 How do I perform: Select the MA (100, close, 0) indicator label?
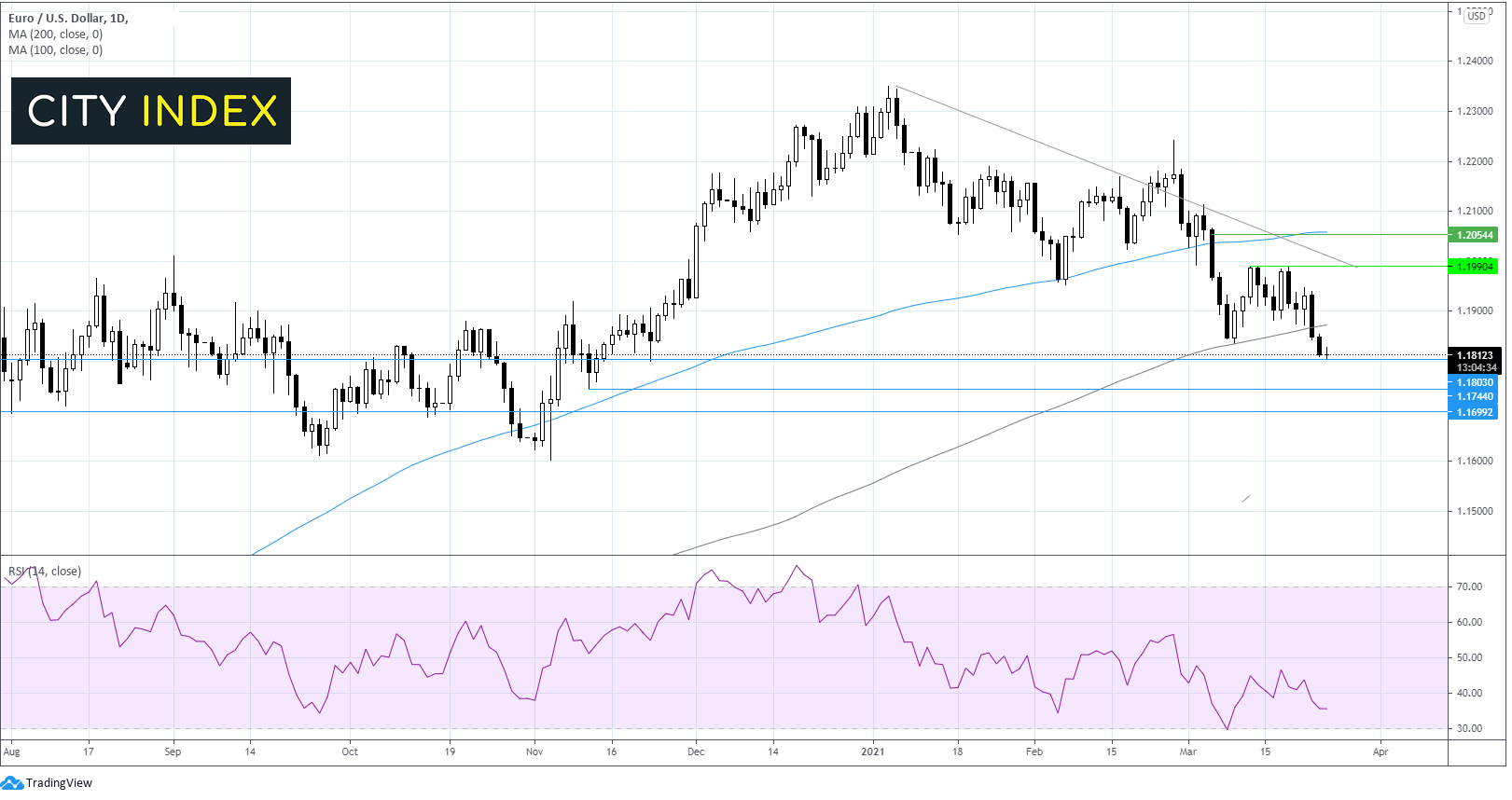56,50
